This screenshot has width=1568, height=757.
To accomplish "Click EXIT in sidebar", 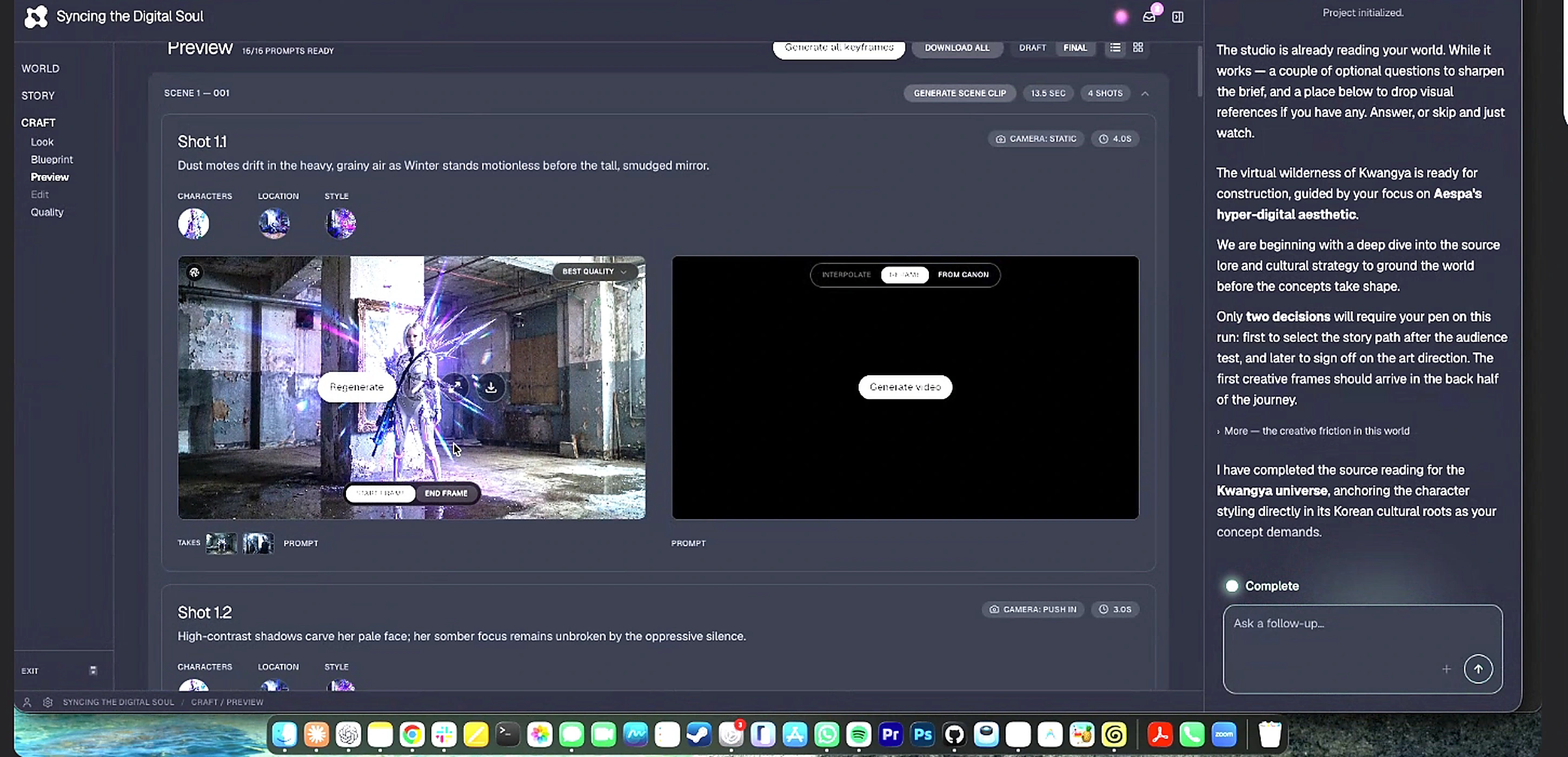I will (30, 670).
